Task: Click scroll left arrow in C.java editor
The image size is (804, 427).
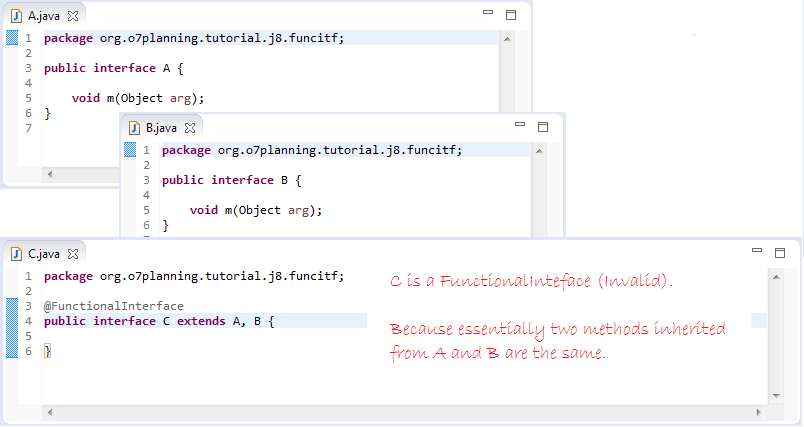Action: point(50,412)
